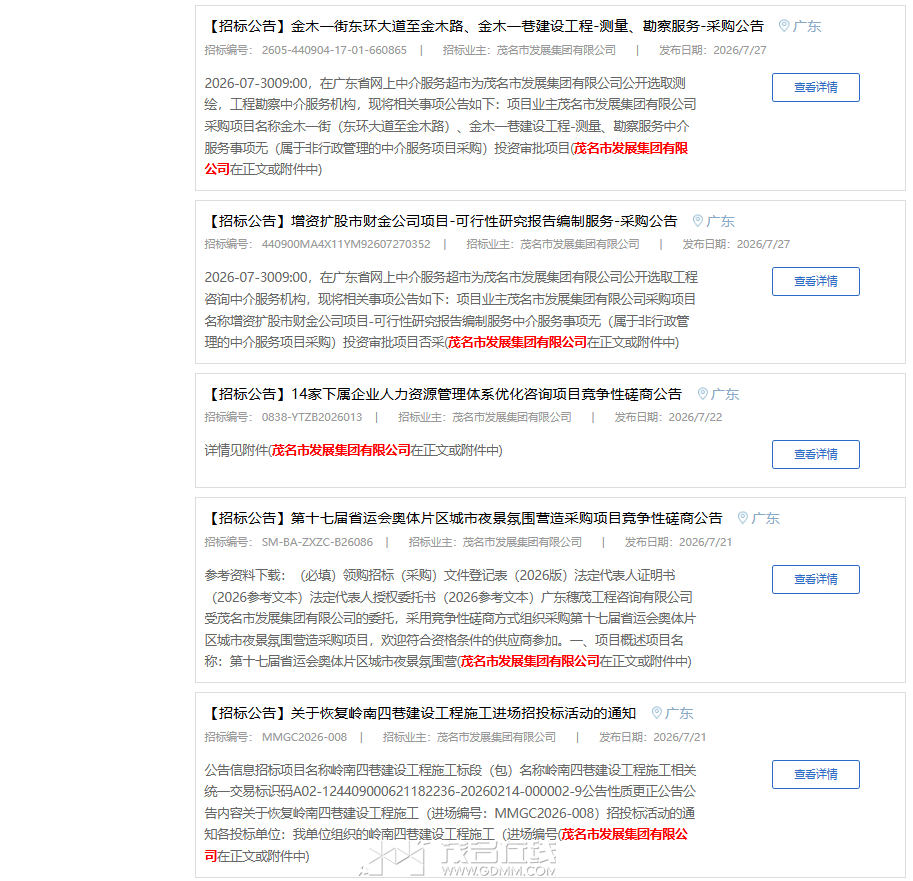Screen dimensions: 913x881
Task: Click tender number 0838-YTZB2026013
Action: tap(312, 417)
